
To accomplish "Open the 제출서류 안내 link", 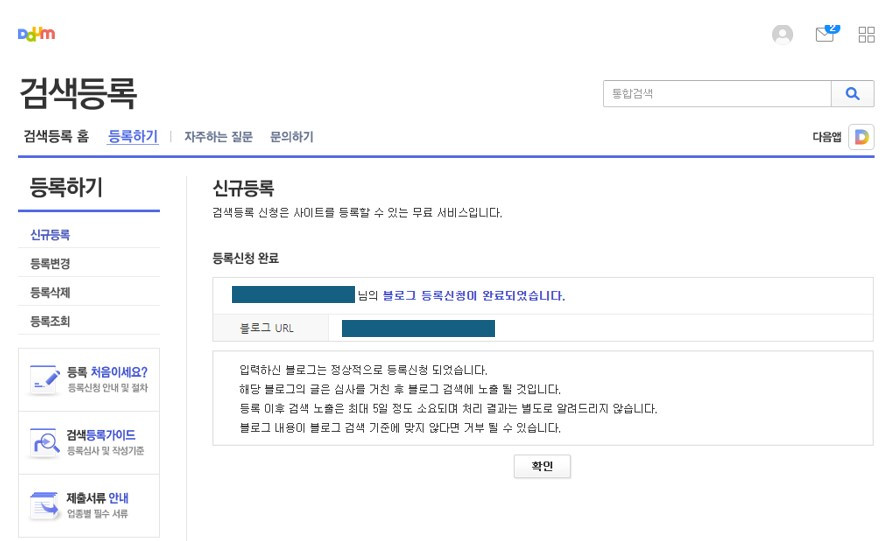I will [98, 498].
